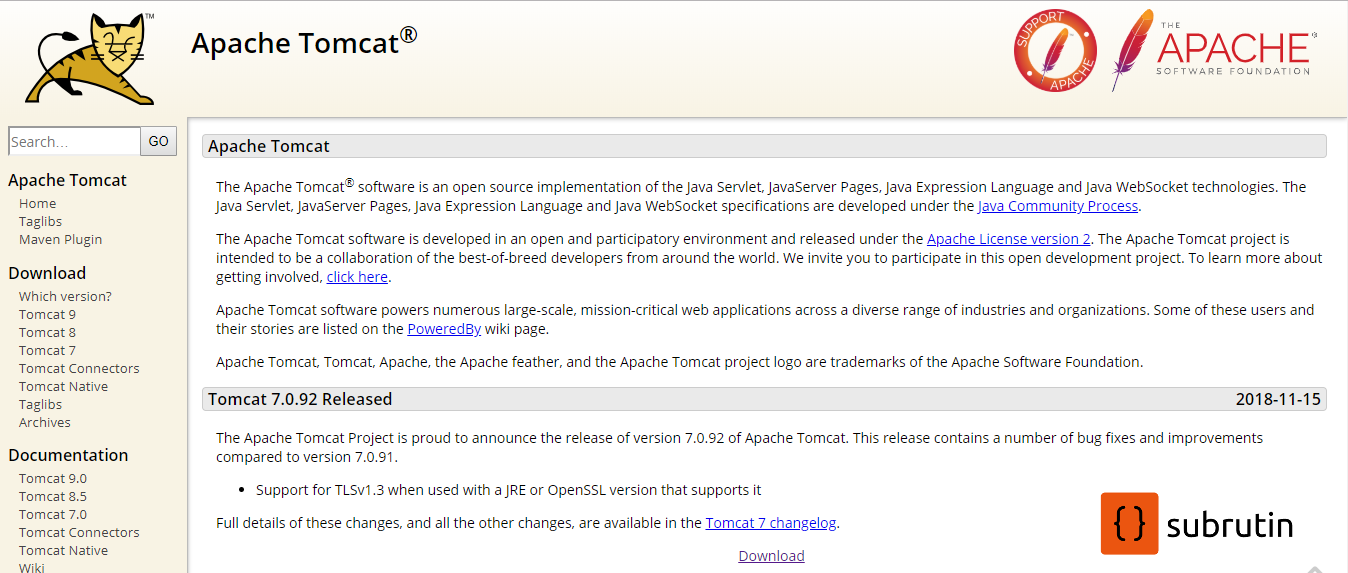Click the subrutin braces logo icon
The height and width of the screenshot is (573, 1348).
tap(1129, 524)
